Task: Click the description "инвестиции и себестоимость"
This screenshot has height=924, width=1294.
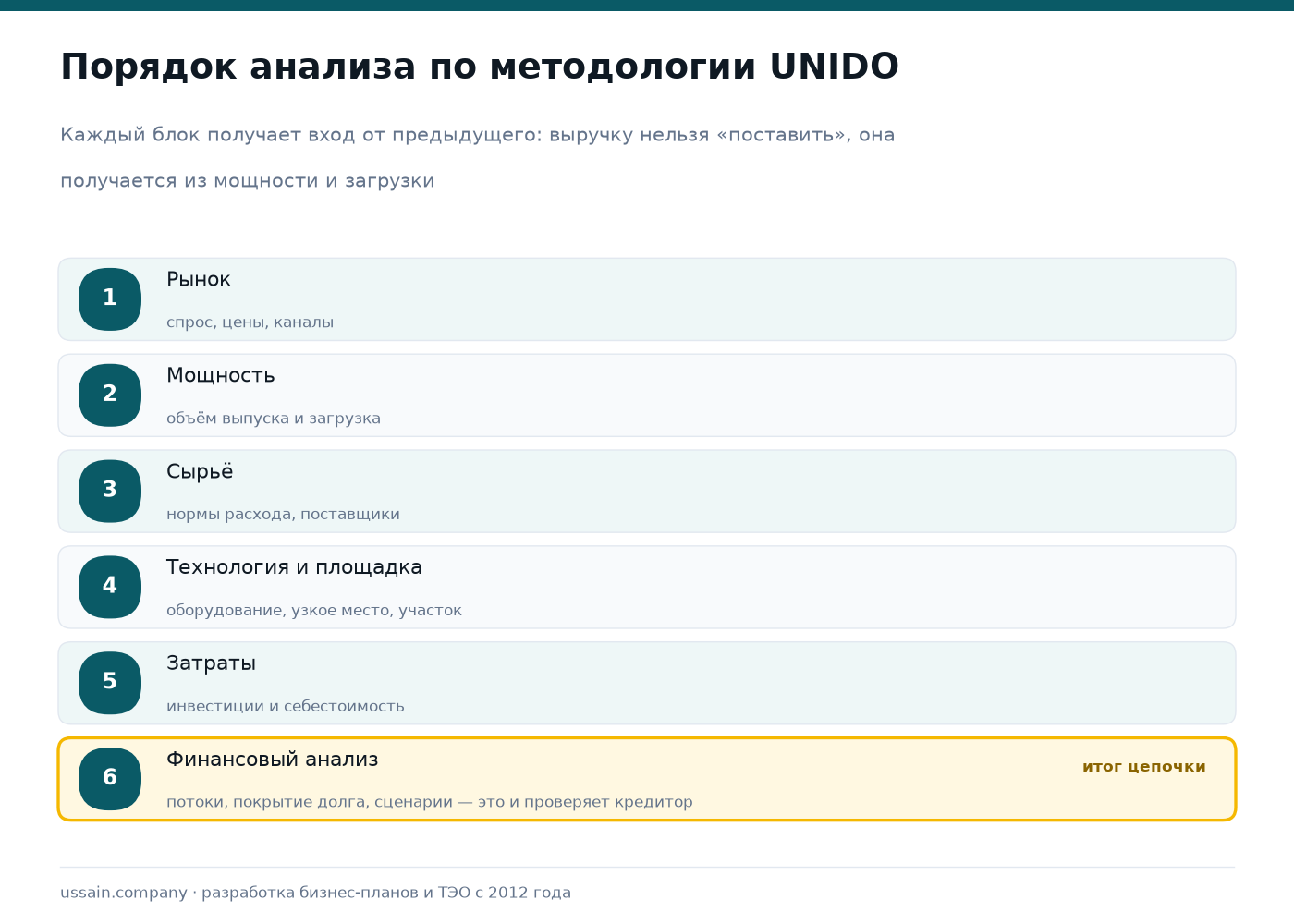Action: pyautogui.click(x=286, y=707)
